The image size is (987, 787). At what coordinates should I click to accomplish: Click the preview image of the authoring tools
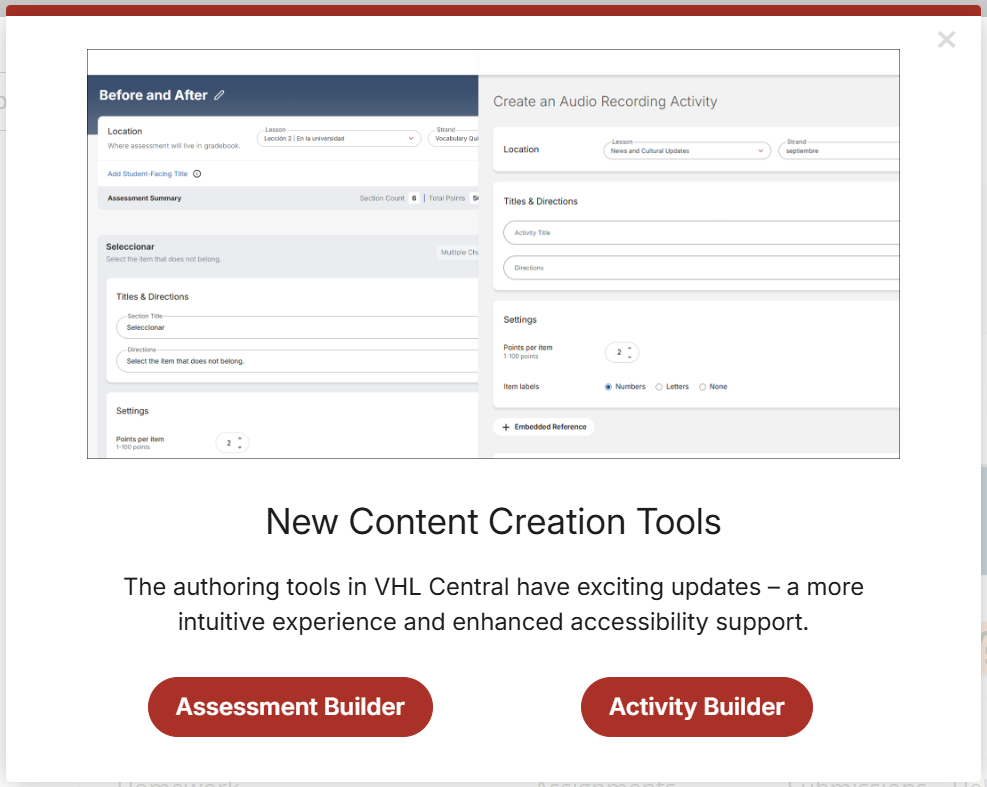493,254
